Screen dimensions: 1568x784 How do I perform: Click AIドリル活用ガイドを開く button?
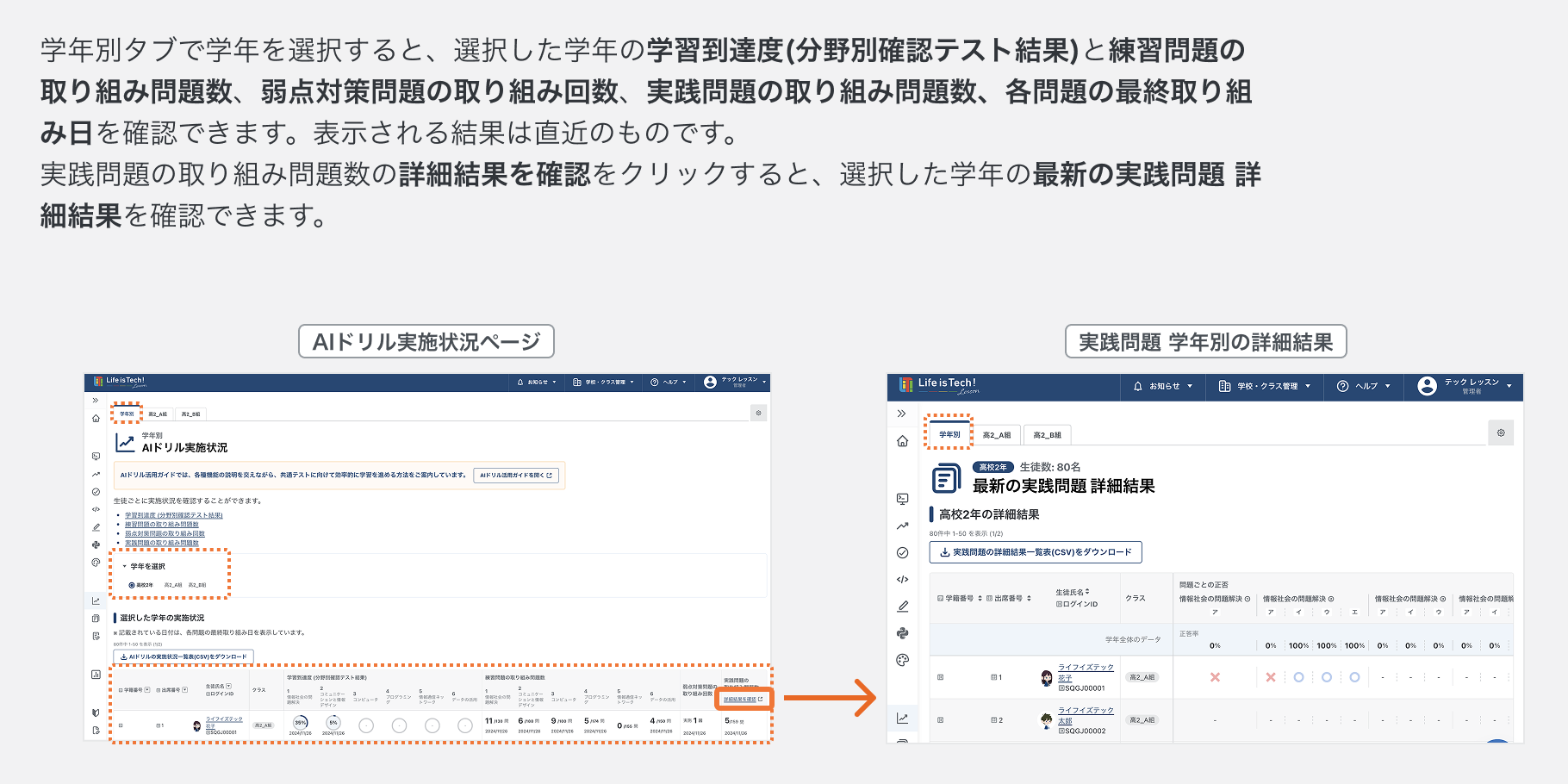(x=516, y=475)
